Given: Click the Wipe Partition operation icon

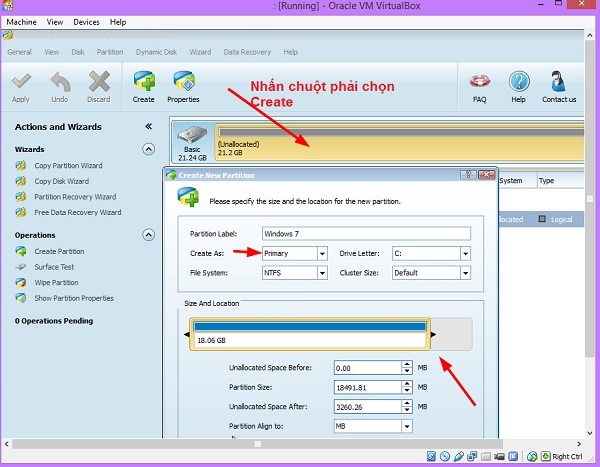Looking at the screenshot, I should [21, 282].
